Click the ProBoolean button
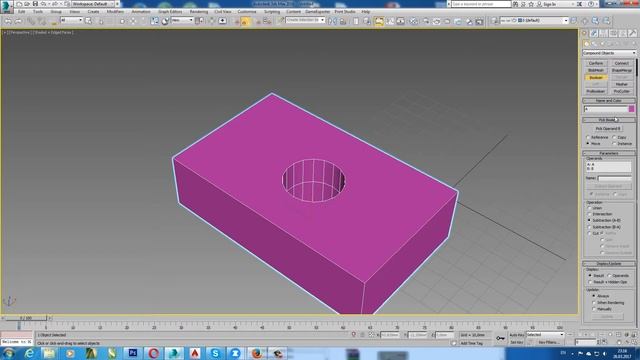 596,91
